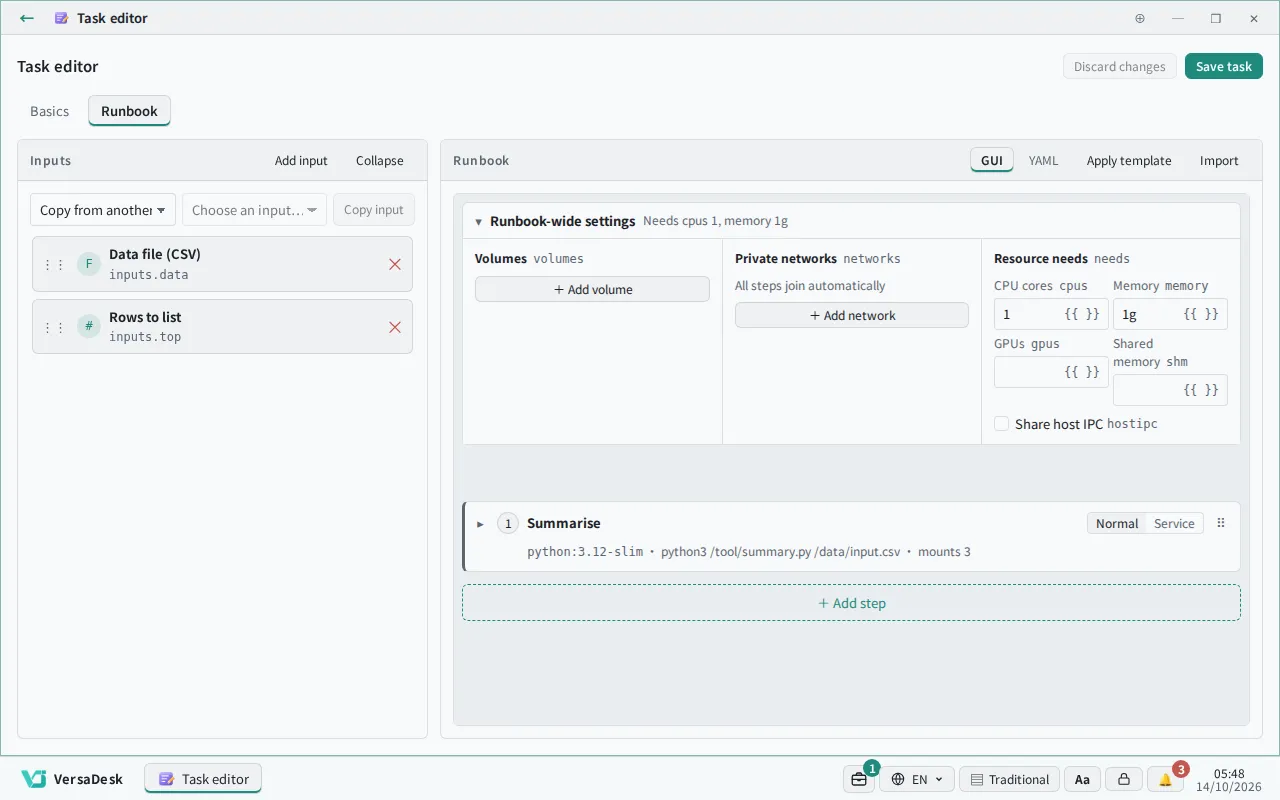Open the Aa text size control

(1082, 779)
